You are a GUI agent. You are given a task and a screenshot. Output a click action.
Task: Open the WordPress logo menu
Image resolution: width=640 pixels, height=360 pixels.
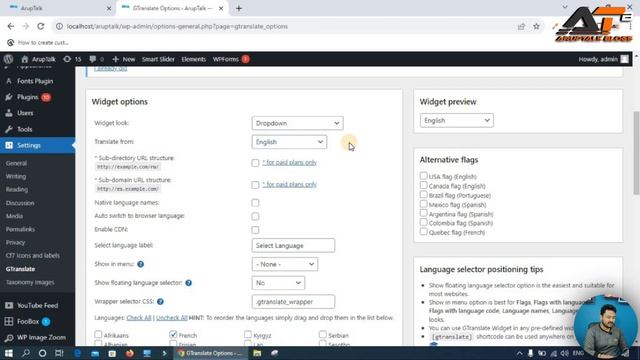(x=8, y=59)
